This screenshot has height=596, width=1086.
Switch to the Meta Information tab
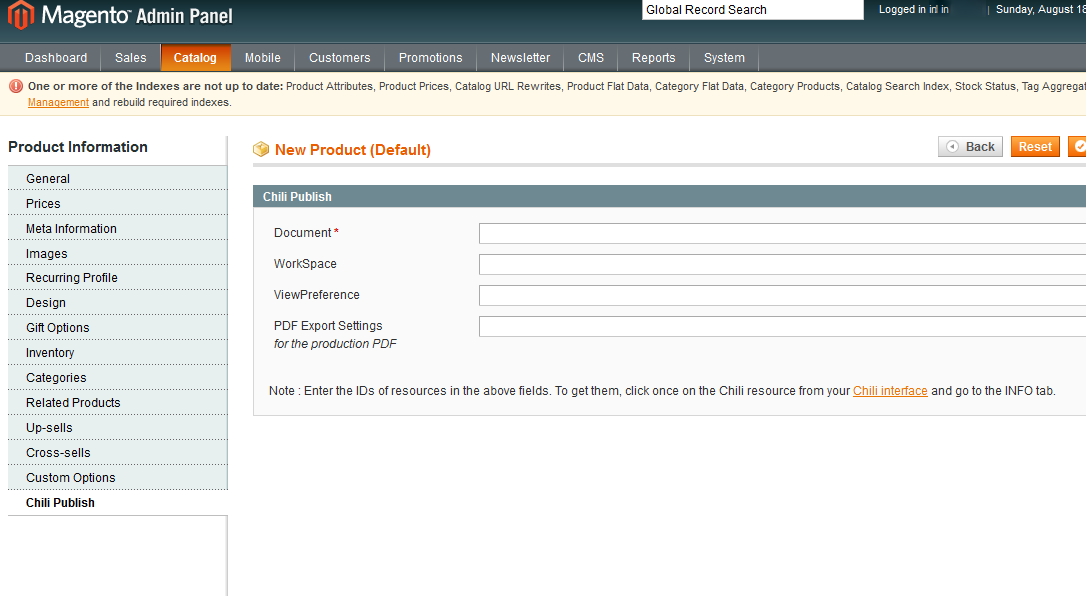[x=118, y=228]
